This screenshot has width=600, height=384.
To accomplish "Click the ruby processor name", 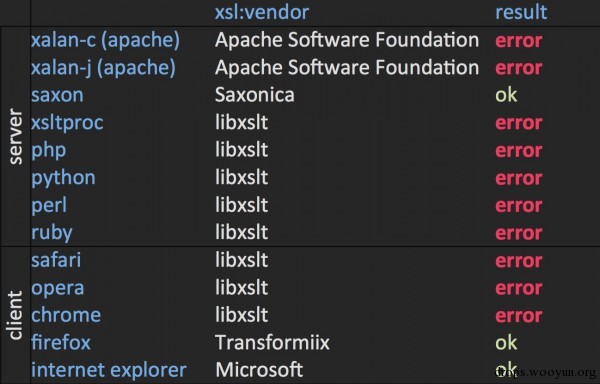I will coord(52,233).
